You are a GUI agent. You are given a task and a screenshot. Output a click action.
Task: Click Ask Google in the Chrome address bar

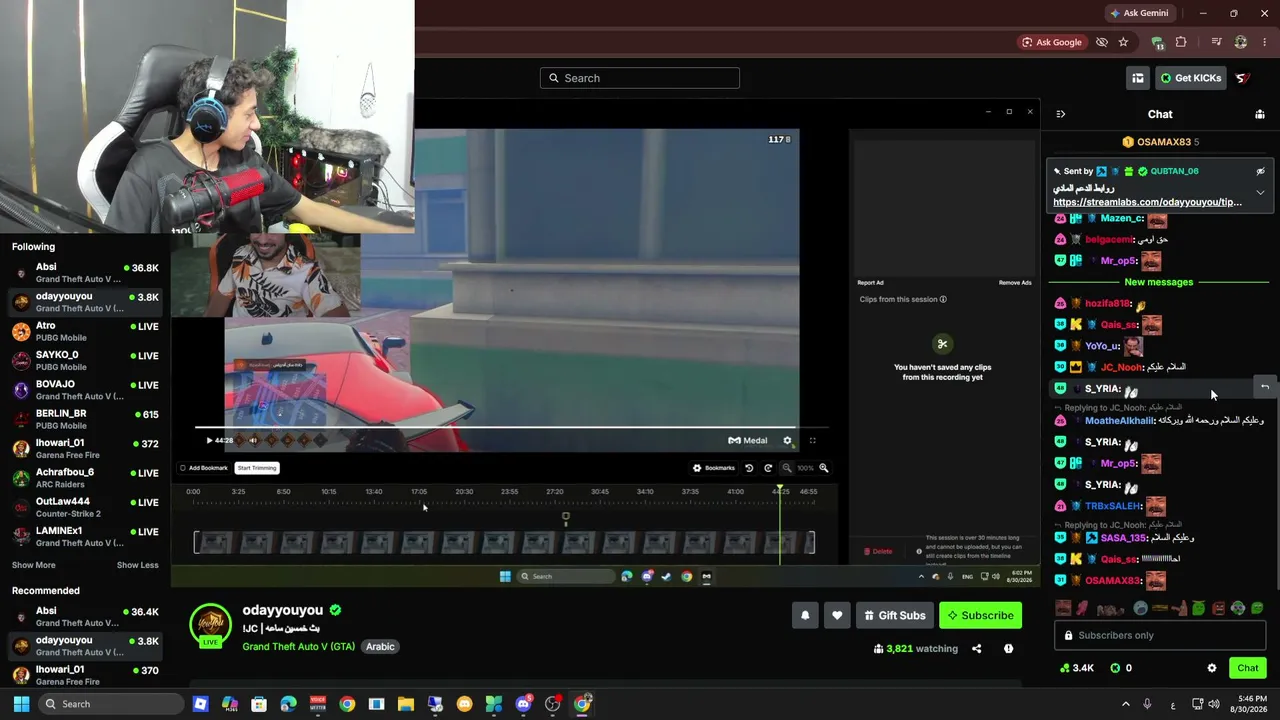coord(1052,42)
